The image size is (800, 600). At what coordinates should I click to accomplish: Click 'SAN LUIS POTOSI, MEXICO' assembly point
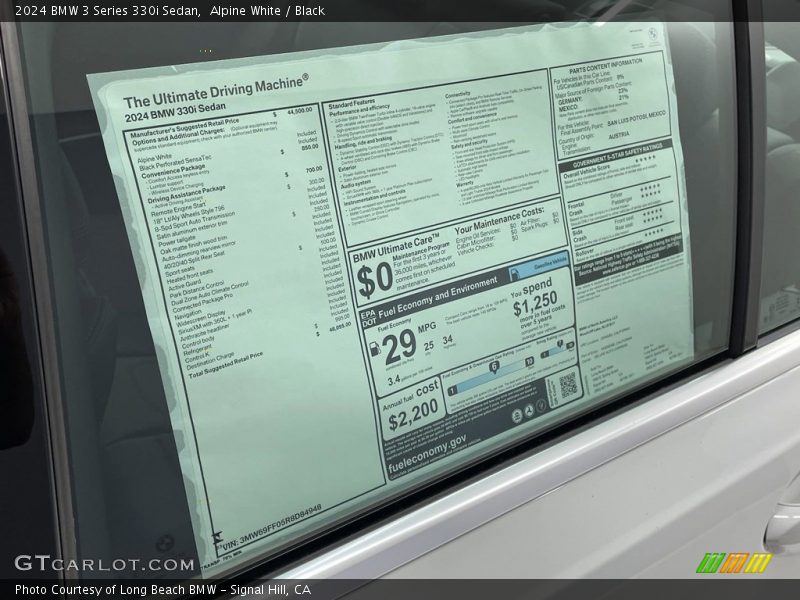[636, 119]
